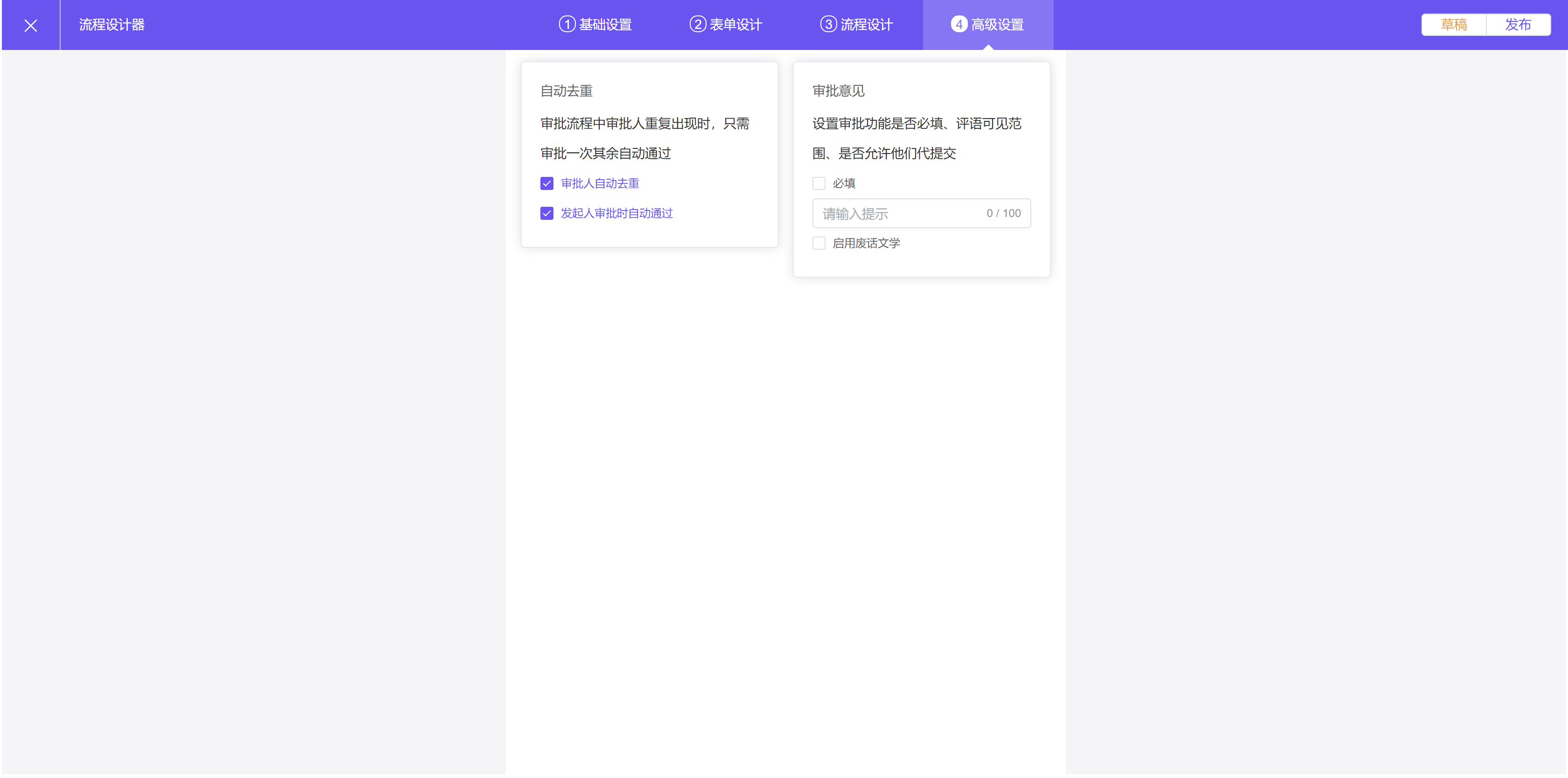The image size is (1568, 778).
Task: Disable the 发起人审批时自动通过 checkbox
Action: tap(546, 213)
